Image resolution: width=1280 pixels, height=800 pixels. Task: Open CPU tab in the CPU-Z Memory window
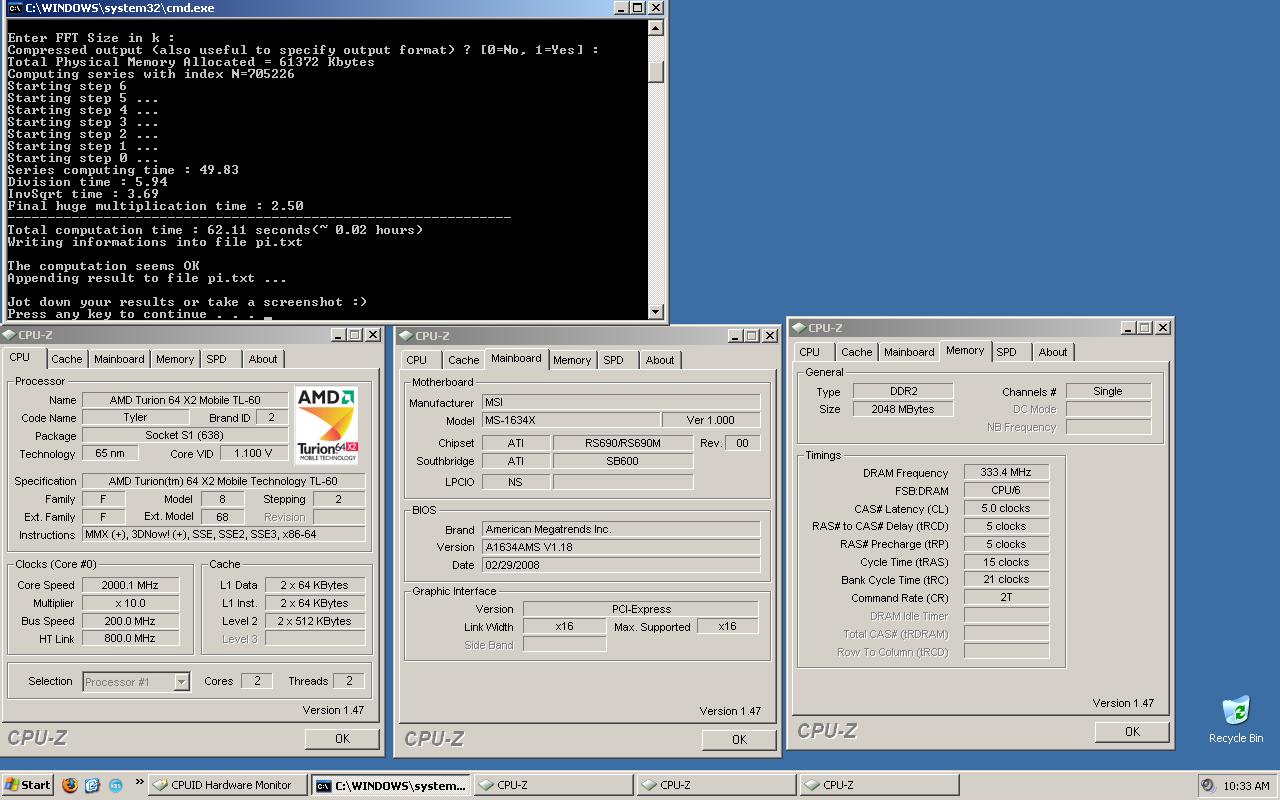click(x=810, y=352)
